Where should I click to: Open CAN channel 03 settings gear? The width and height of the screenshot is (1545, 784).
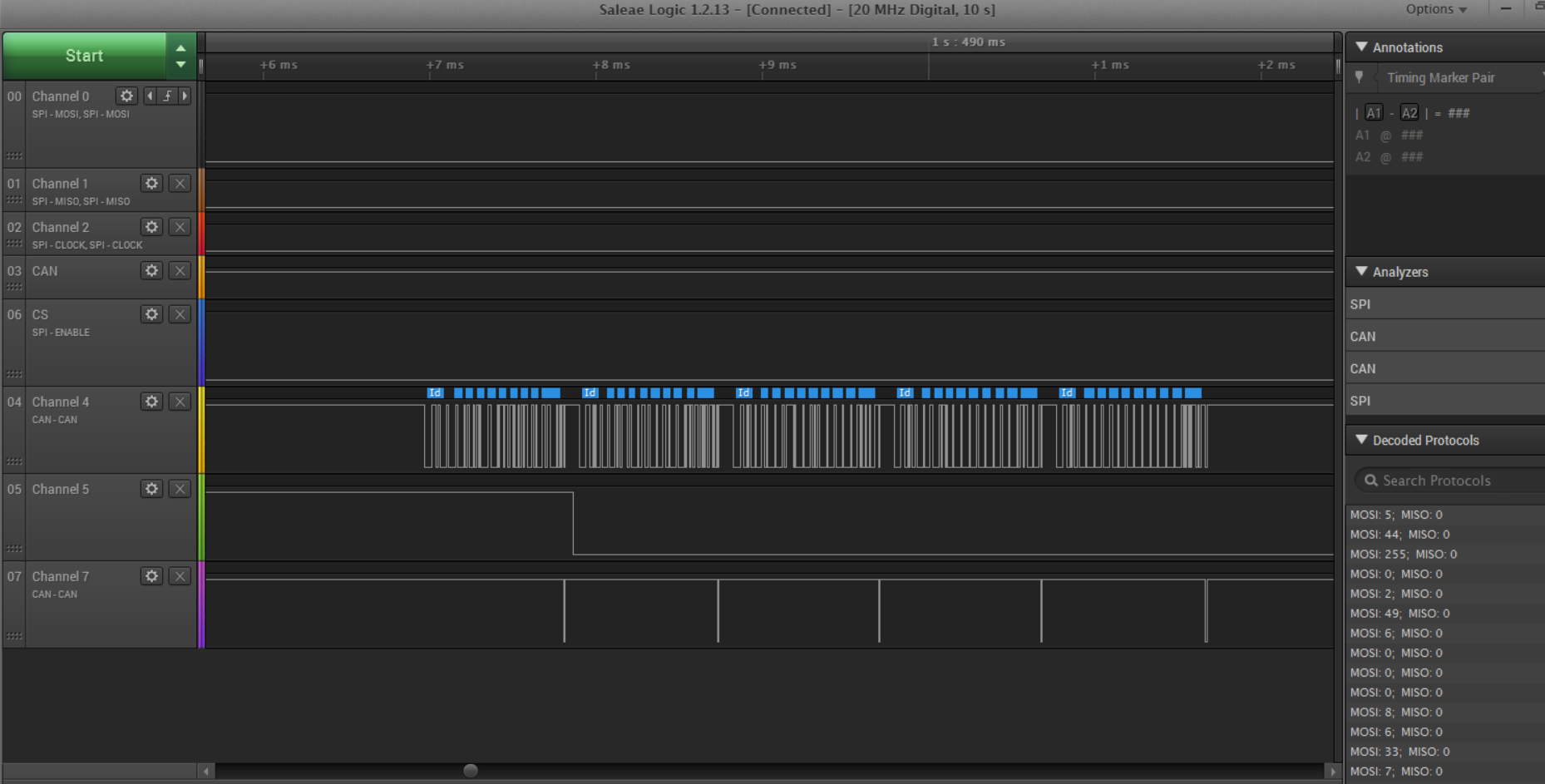click(x=151, y=271)
